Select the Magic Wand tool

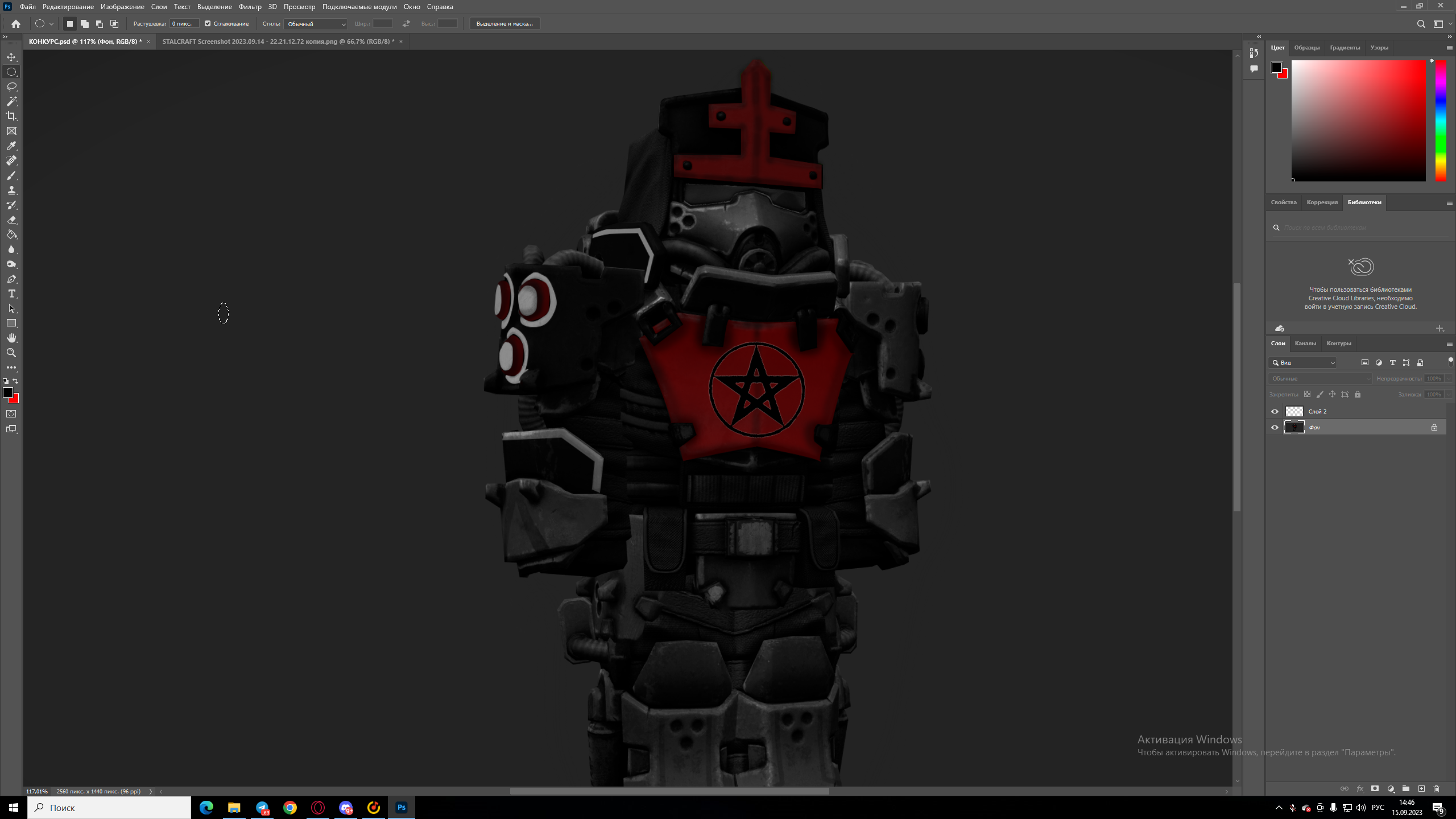pyautogui.click(x=11, y=101)
